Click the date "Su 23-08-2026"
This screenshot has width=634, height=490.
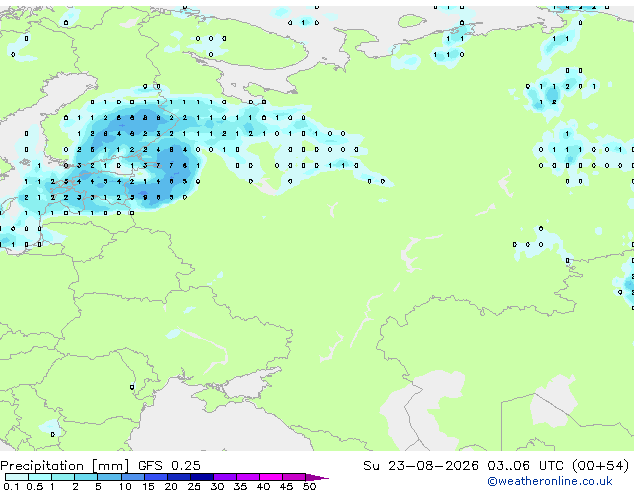pos(421,466)
